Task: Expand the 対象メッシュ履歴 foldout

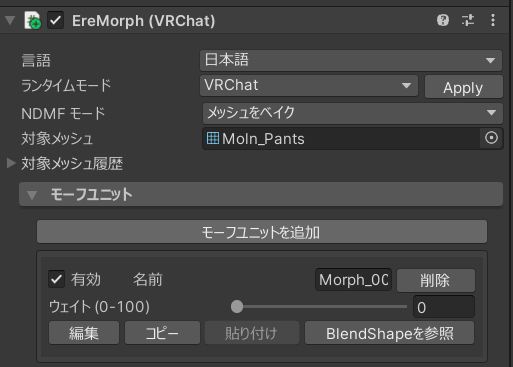Action: (11, 163)
